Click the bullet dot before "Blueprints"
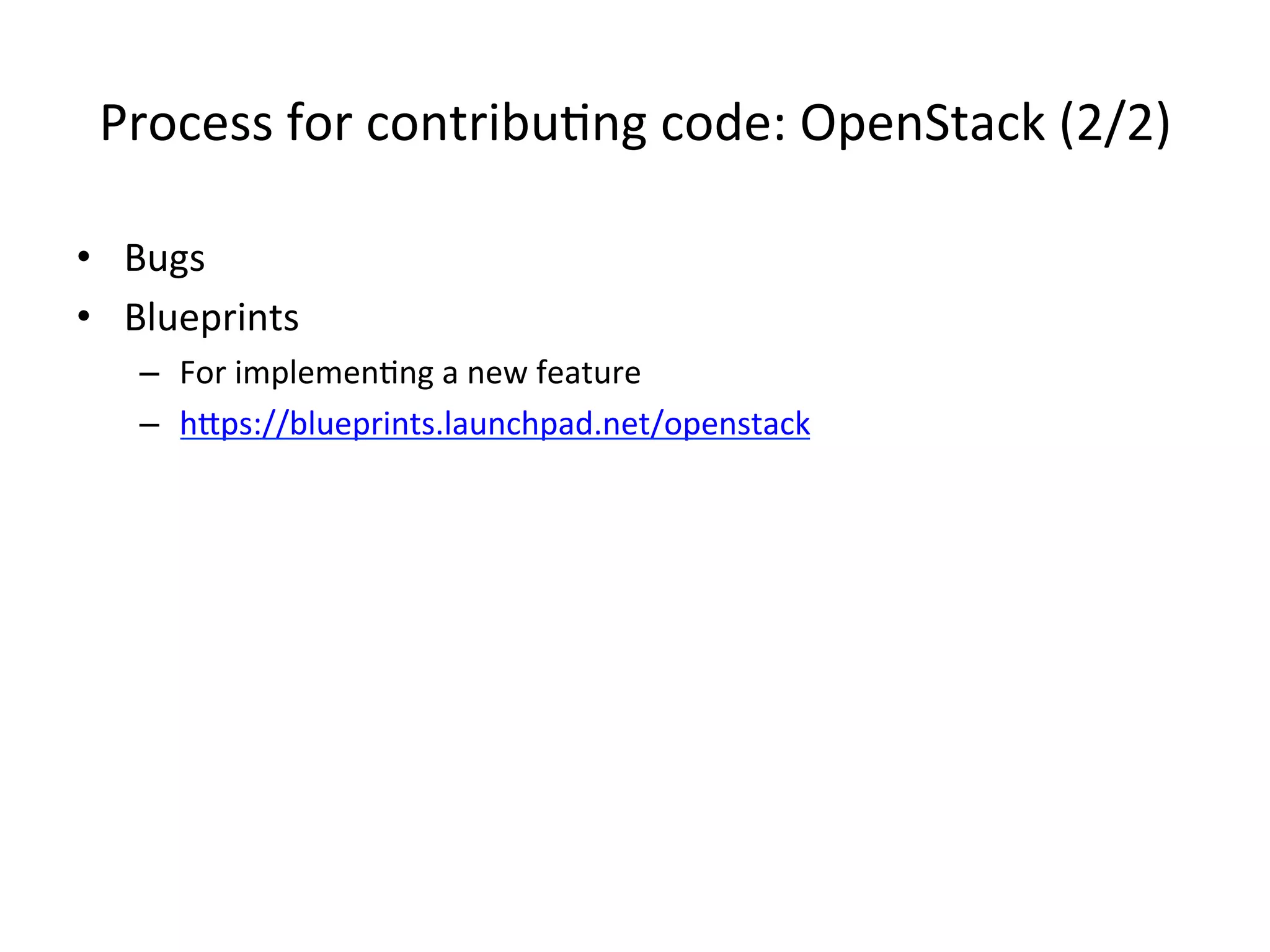 click(x=84, y=316)
